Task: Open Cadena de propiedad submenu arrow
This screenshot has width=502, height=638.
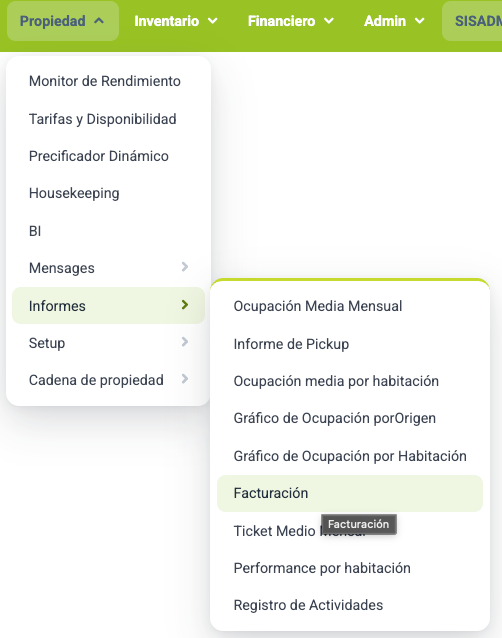Action: (x=185, y=379)
